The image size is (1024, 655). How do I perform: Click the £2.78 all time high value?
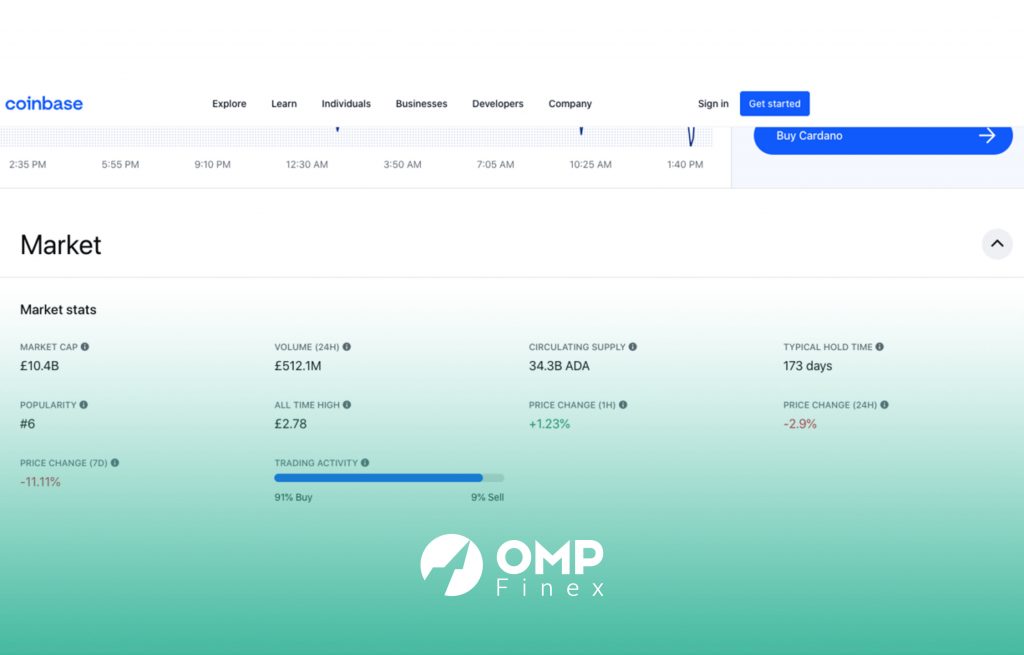291,424
